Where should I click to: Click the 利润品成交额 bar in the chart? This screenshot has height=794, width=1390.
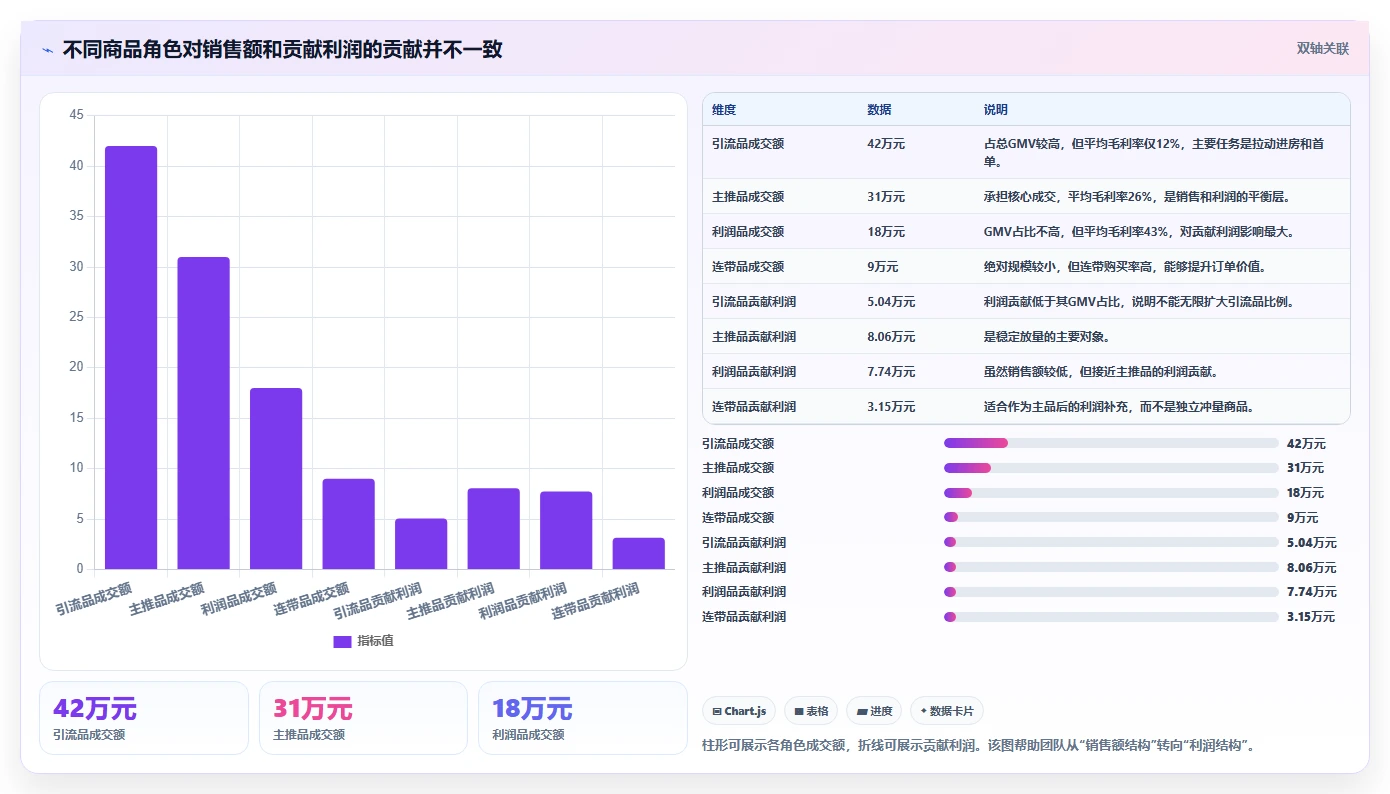point(276,479)
